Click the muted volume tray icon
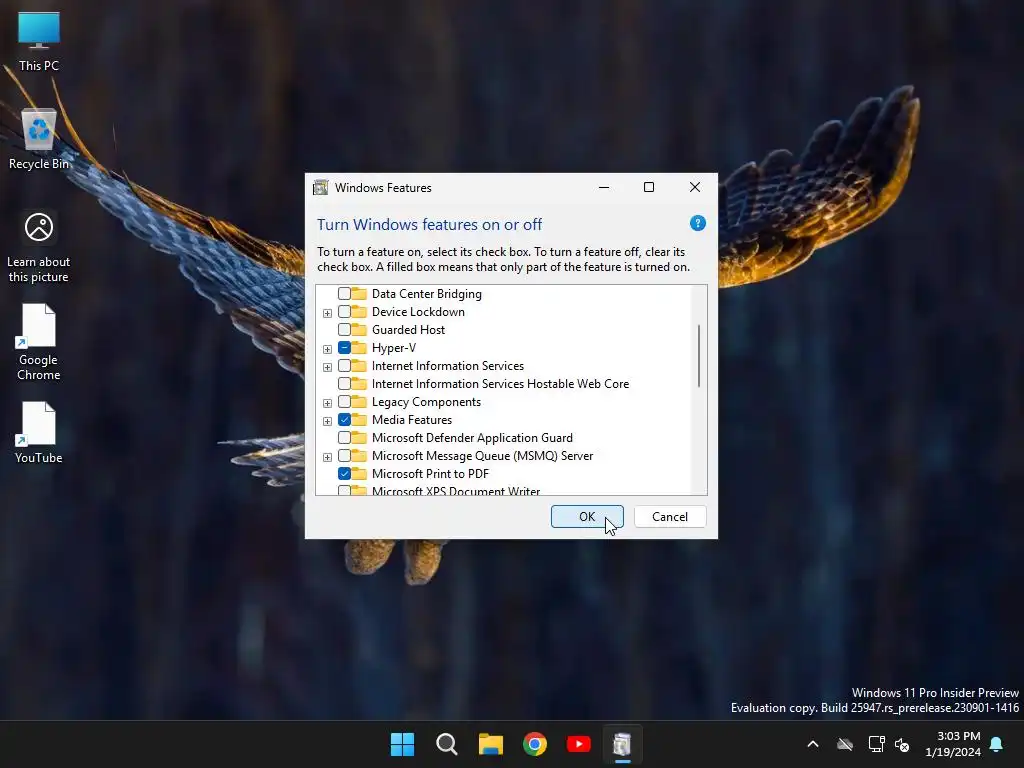1024x768 pixels. coord(902,744)
